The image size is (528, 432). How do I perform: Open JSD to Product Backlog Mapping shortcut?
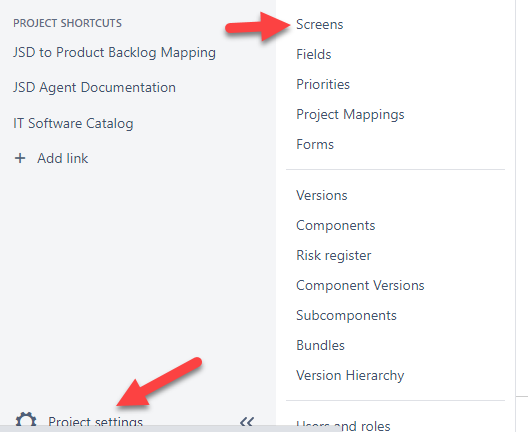pos(114,53)
